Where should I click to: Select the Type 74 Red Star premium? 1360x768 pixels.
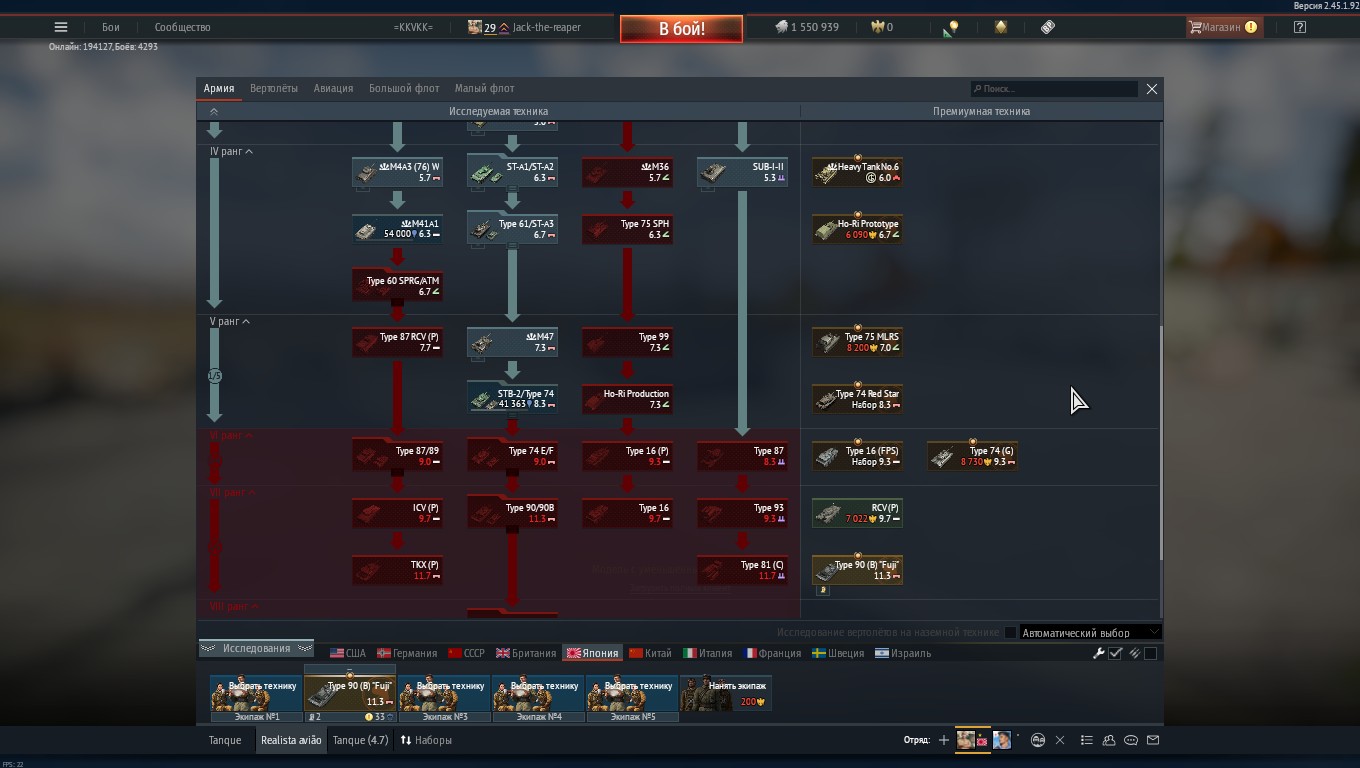coord(857,399)
